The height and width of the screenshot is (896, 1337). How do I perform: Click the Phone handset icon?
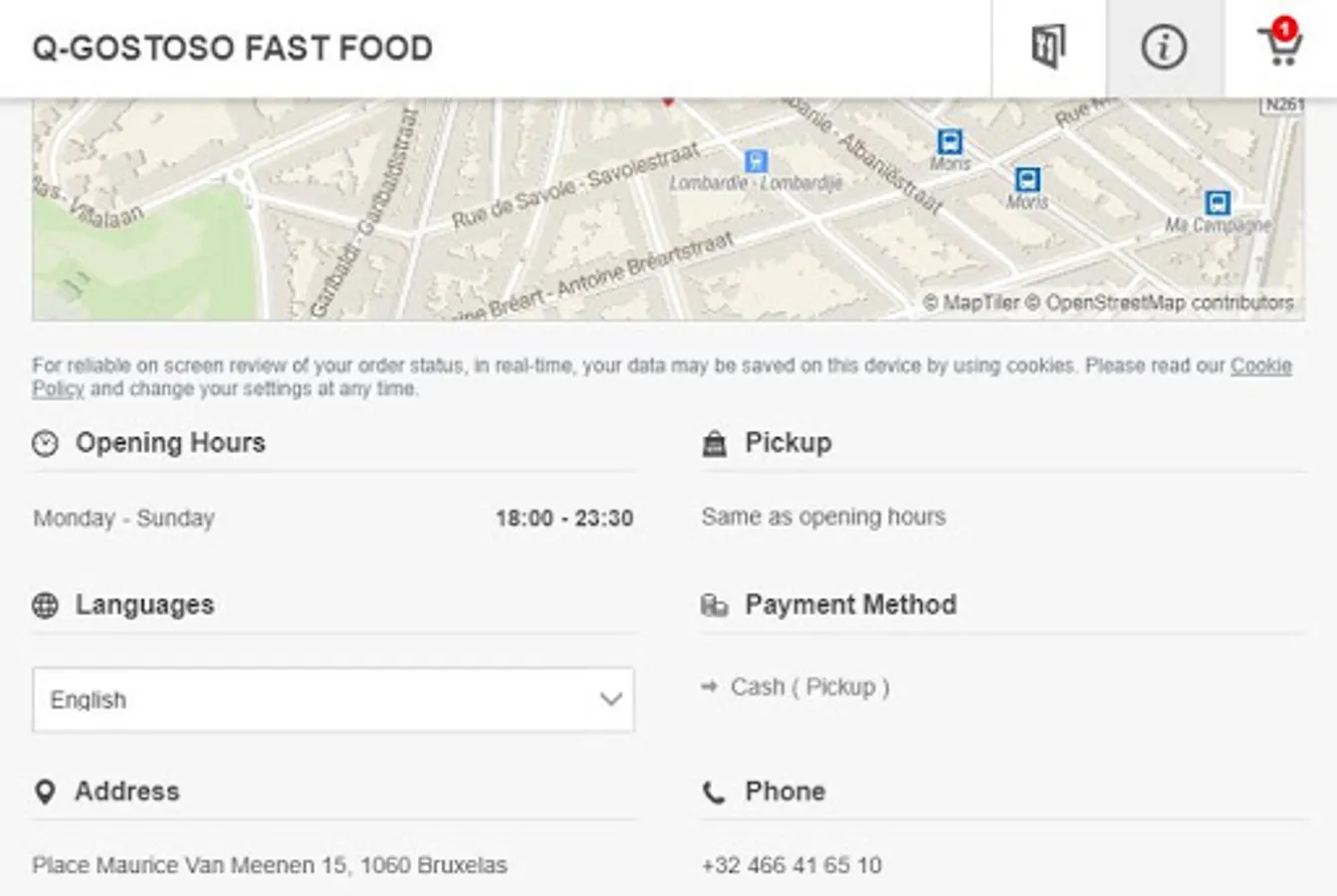(x=714, y=792)
